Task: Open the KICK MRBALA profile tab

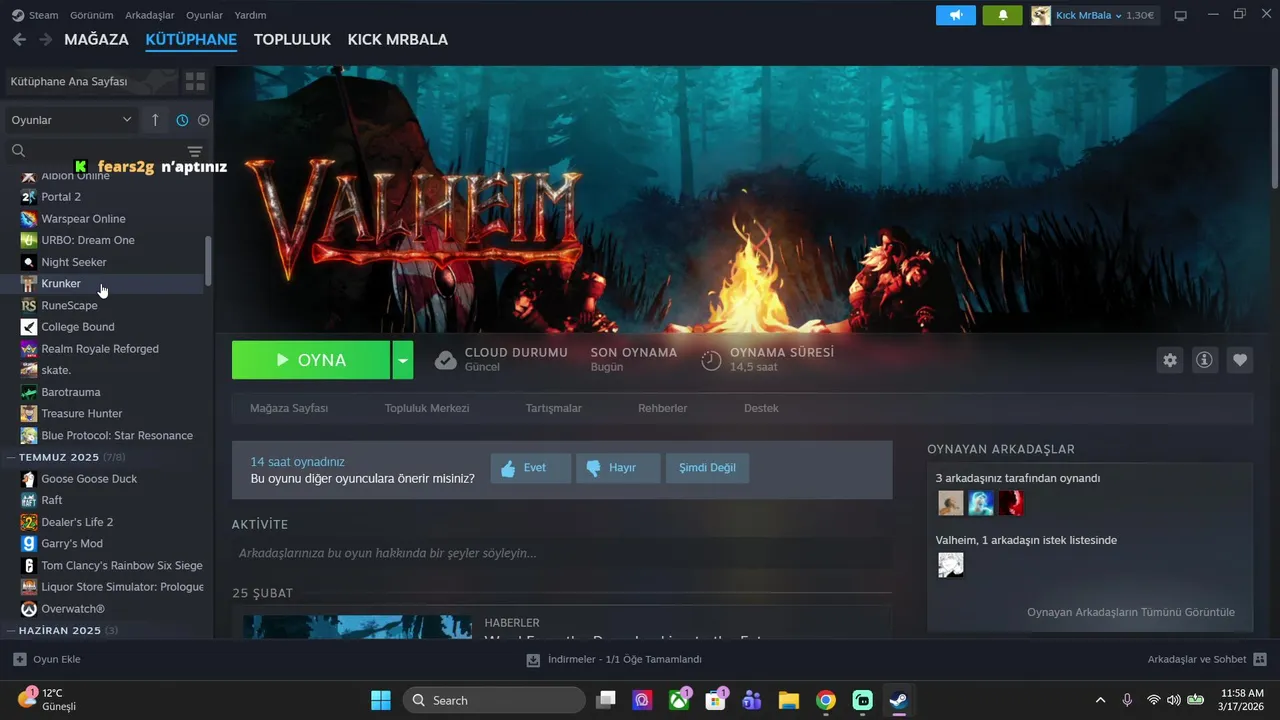Action: tap(397, 39)
